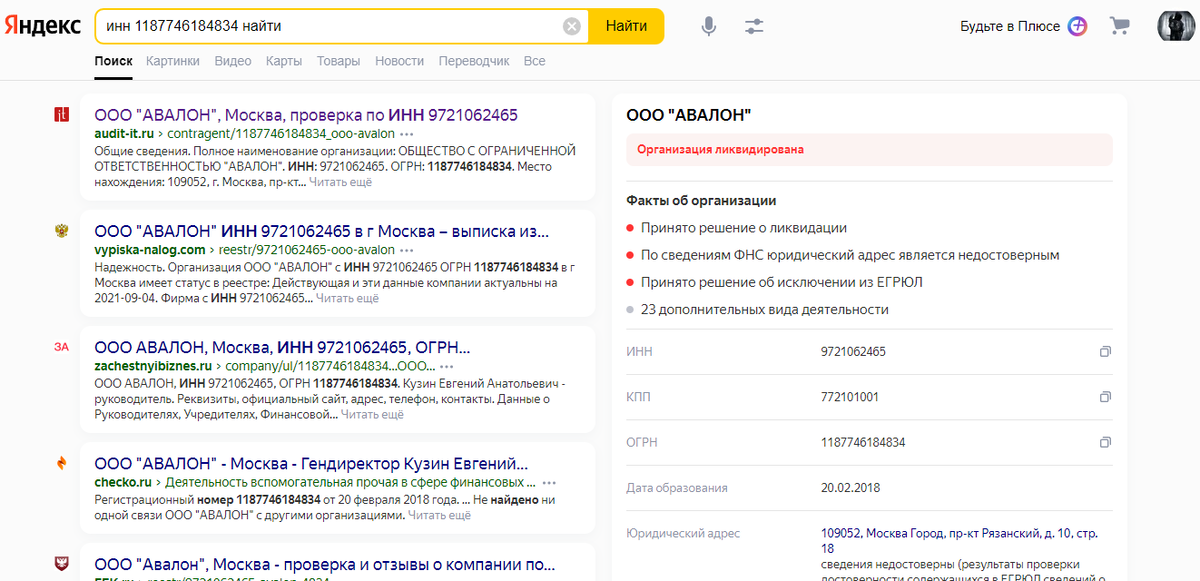Click the ООО АВАЛОН card heading
This screenshot has height=581, width=1200.
(689, 116)
